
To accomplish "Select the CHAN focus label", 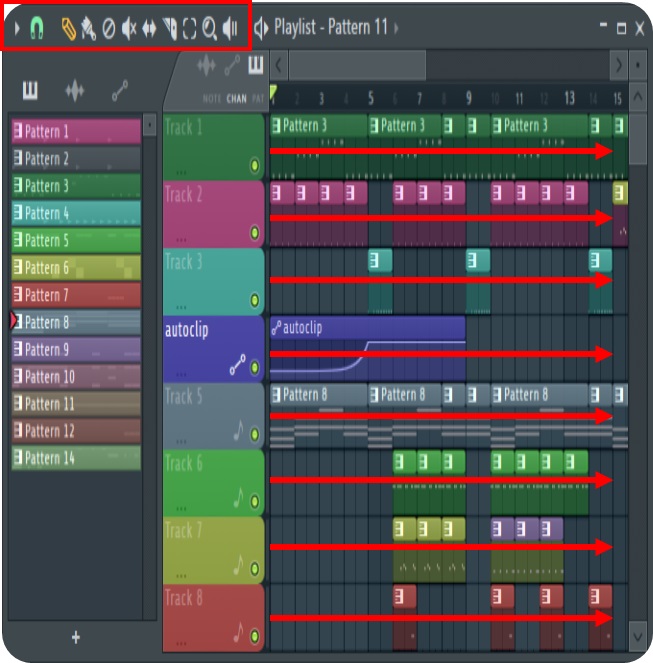I will coord(236,99).
